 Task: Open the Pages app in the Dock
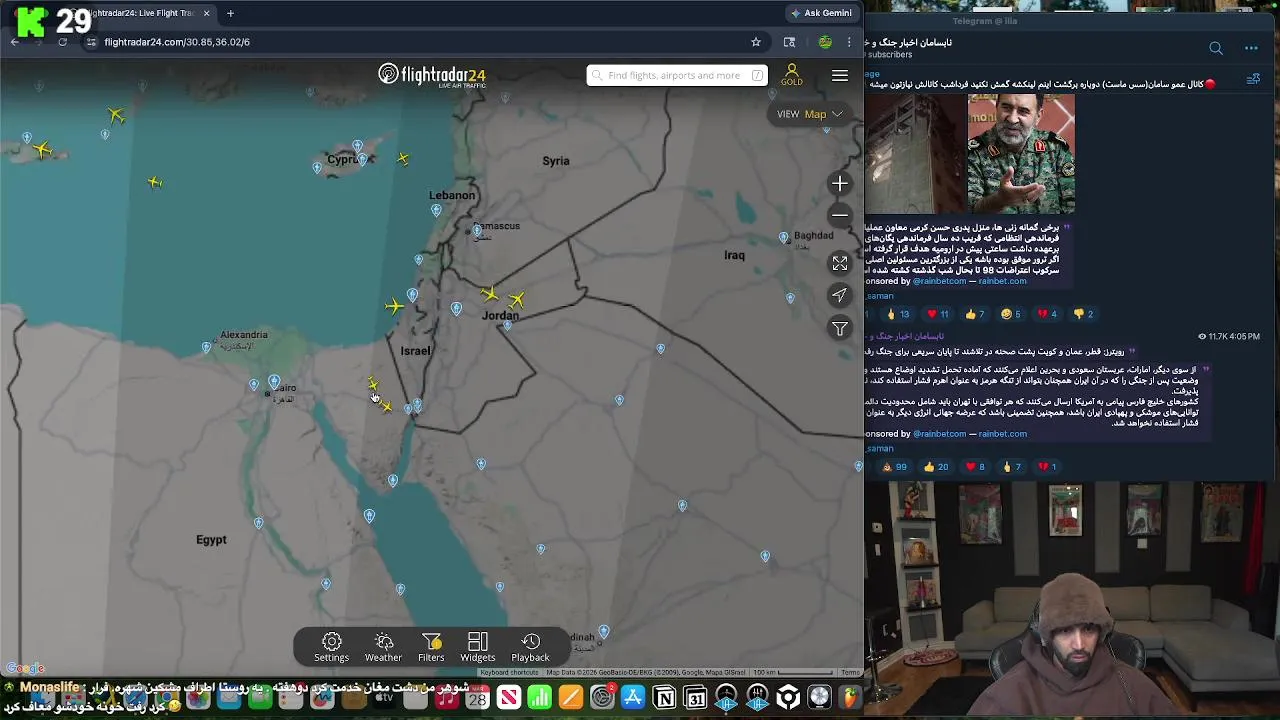tap(571, 698)
